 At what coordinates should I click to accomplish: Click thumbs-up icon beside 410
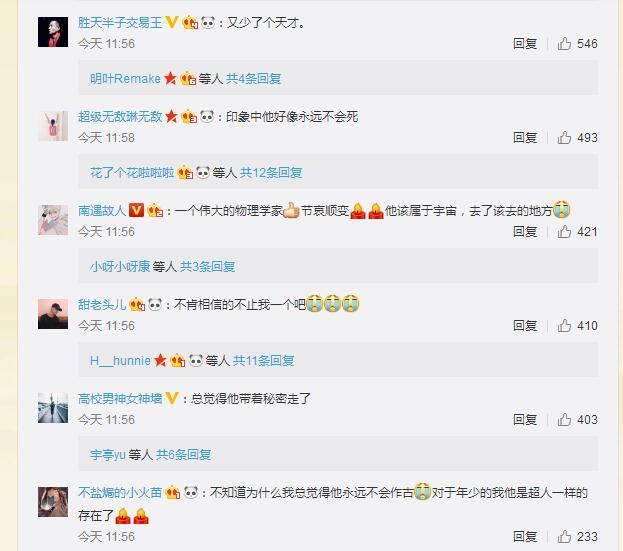pyautogui.click(x=564, y=326)
